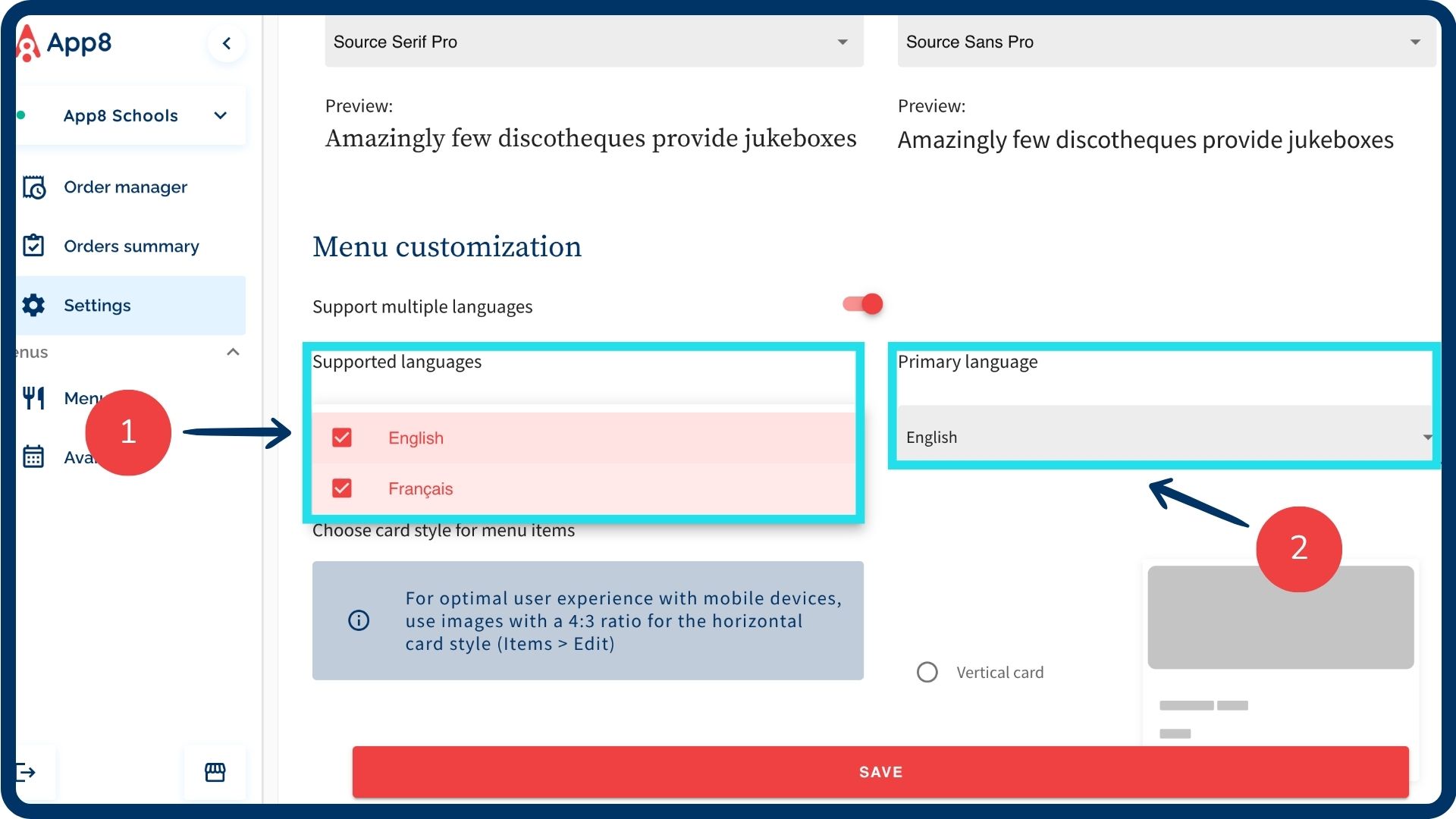Click the Orders summary clipboard icon
1456x819 pixels.
[33, 246]
